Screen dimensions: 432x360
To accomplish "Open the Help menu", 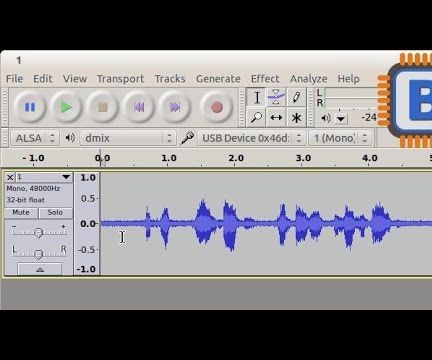I will tap(349, 79).
